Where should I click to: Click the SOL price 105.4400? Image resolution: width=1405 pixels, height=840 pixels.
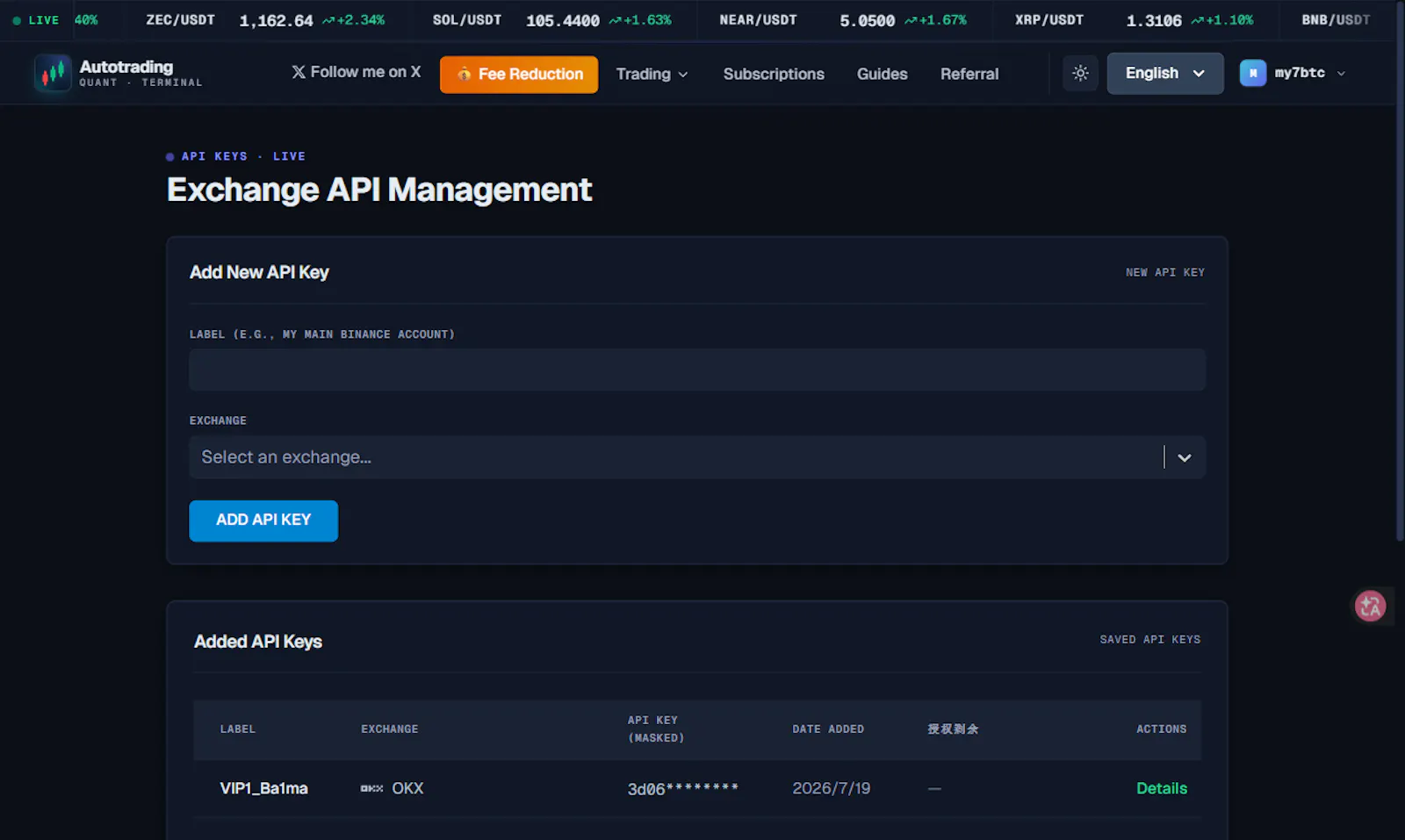click(x=563, y=20)
